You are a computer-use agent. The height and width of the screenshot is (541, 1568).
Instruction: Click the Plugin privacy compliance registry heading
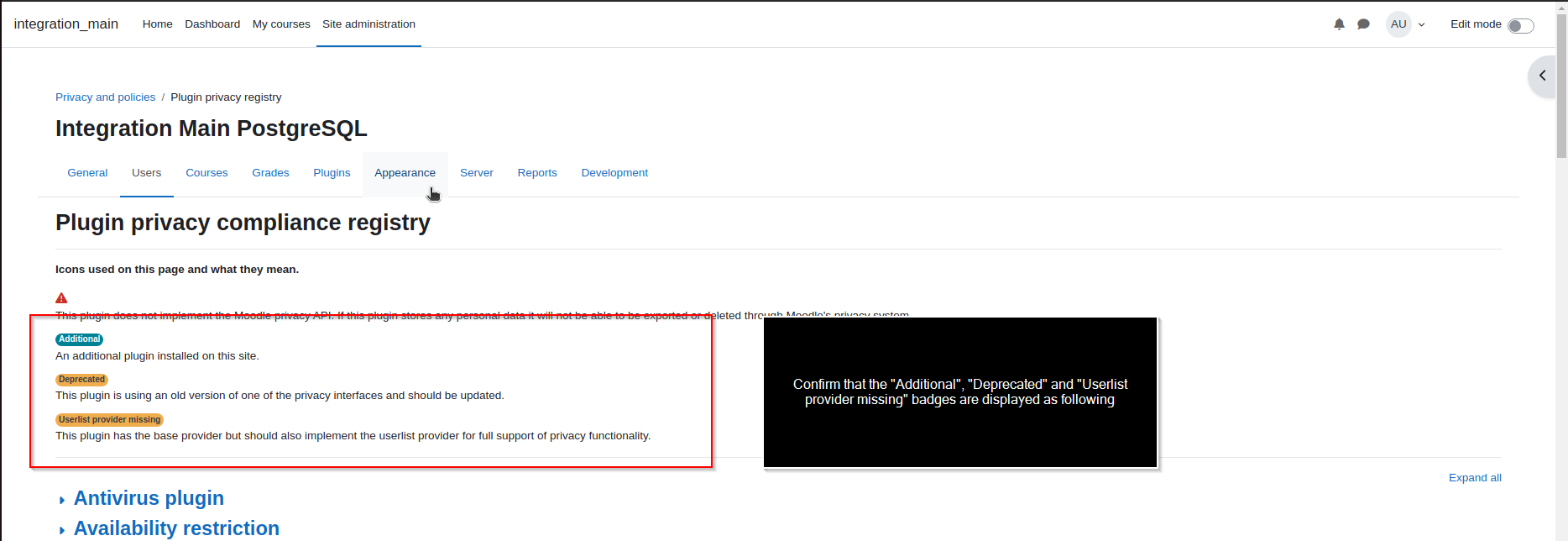(243, 223)
